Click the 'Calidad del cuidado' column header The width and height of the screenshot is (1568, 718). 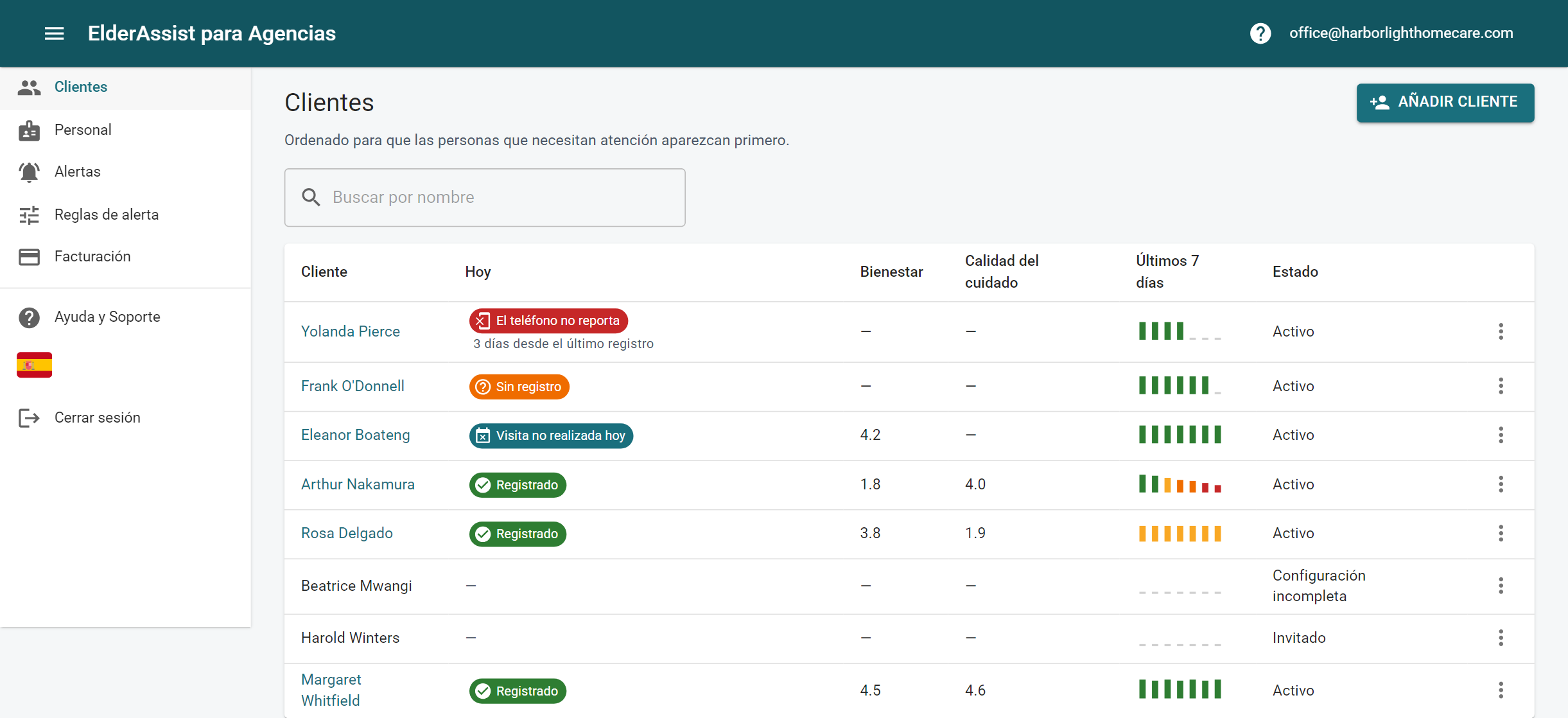pyautogui.click(x=1002, y=272)
